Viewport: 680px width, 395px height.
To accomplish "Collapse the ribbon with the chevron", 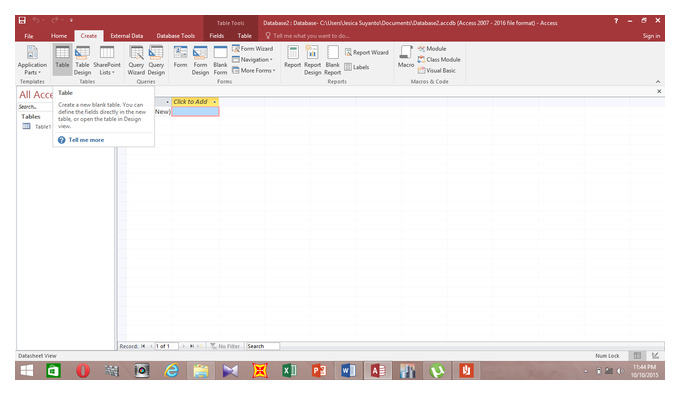I will tap(658, 82).
